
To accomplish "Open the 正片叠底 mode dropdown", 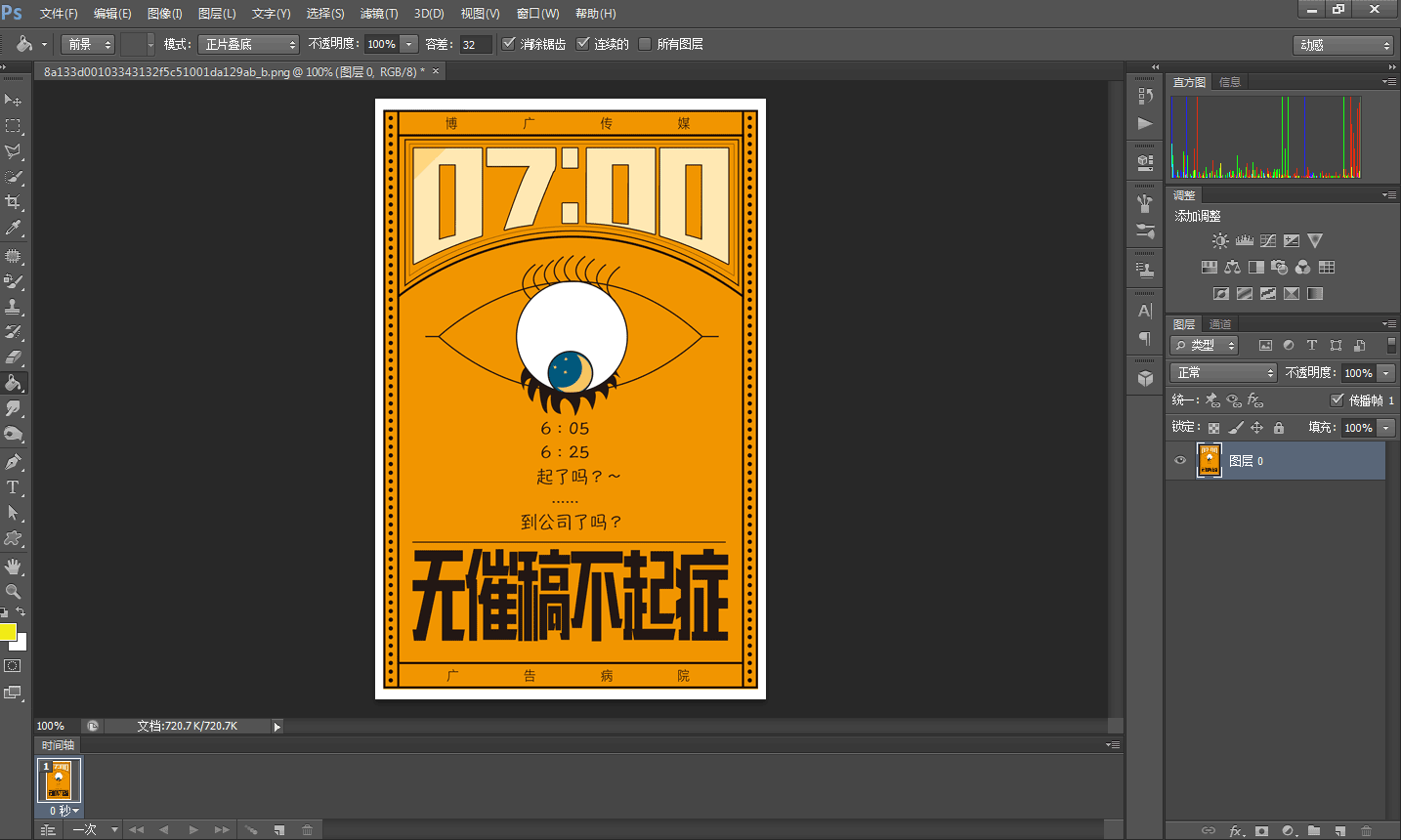I will click(248, 44).
